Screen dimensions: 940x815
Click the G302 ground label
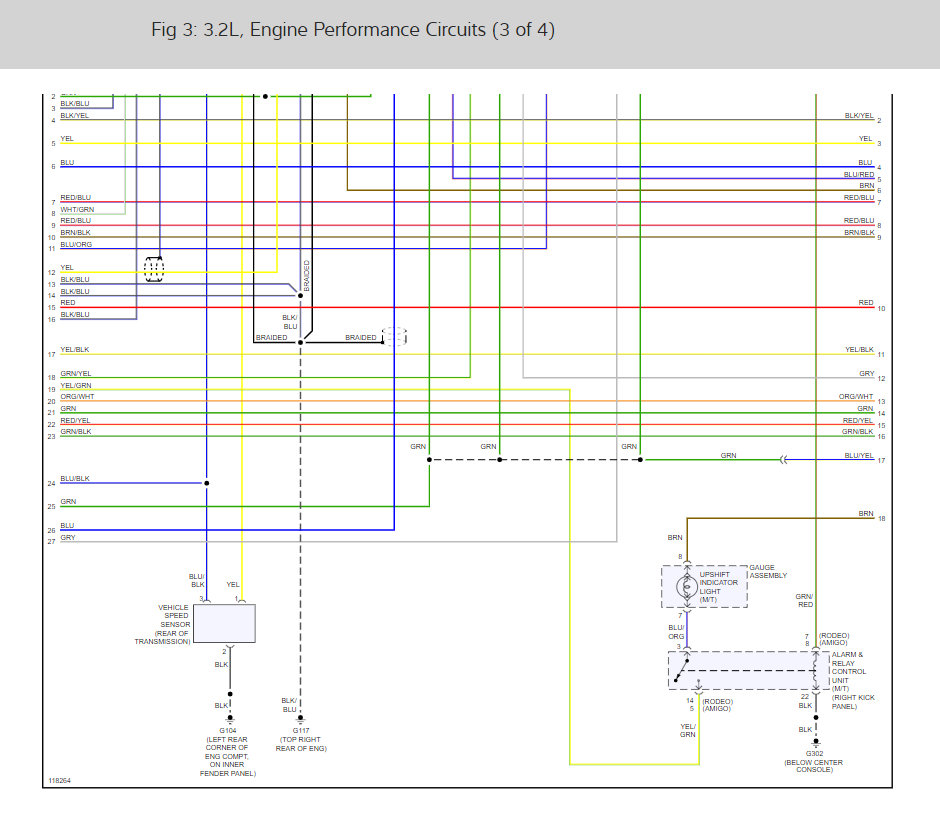tap(814, 753)
